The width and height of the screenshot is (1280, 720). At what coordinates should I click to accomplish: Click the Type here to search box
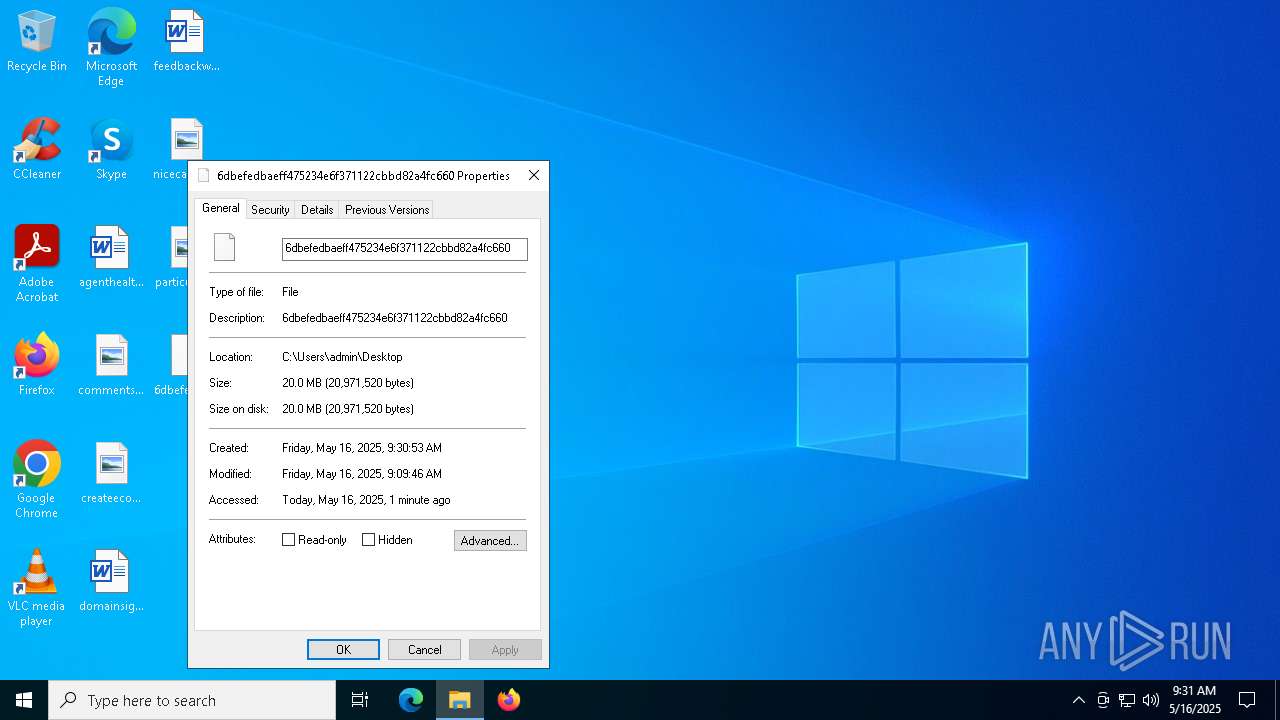192,700
